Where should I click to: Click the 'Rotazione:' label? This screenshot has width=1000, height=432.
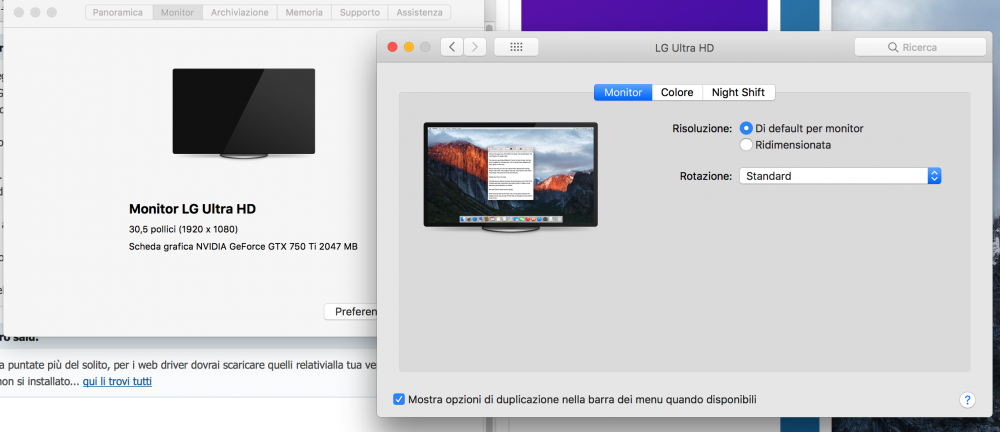(x=706, y=176)
